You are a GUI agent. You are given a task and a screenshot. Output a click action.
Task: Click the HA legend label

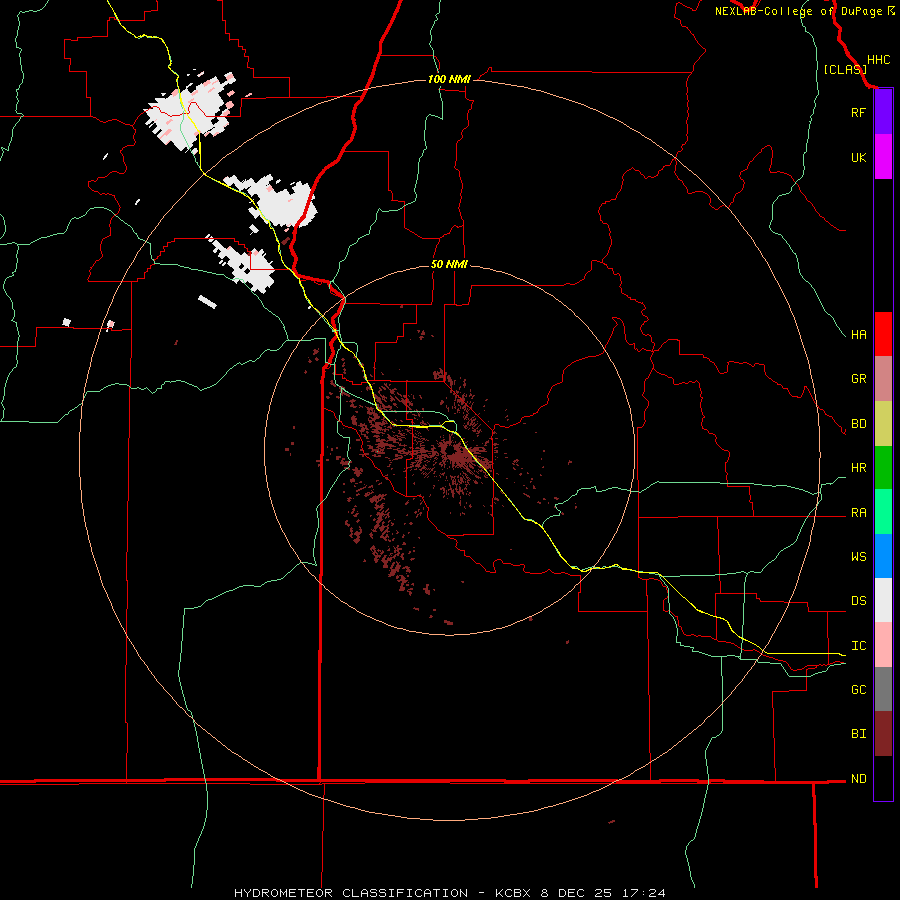coord(858,334)
